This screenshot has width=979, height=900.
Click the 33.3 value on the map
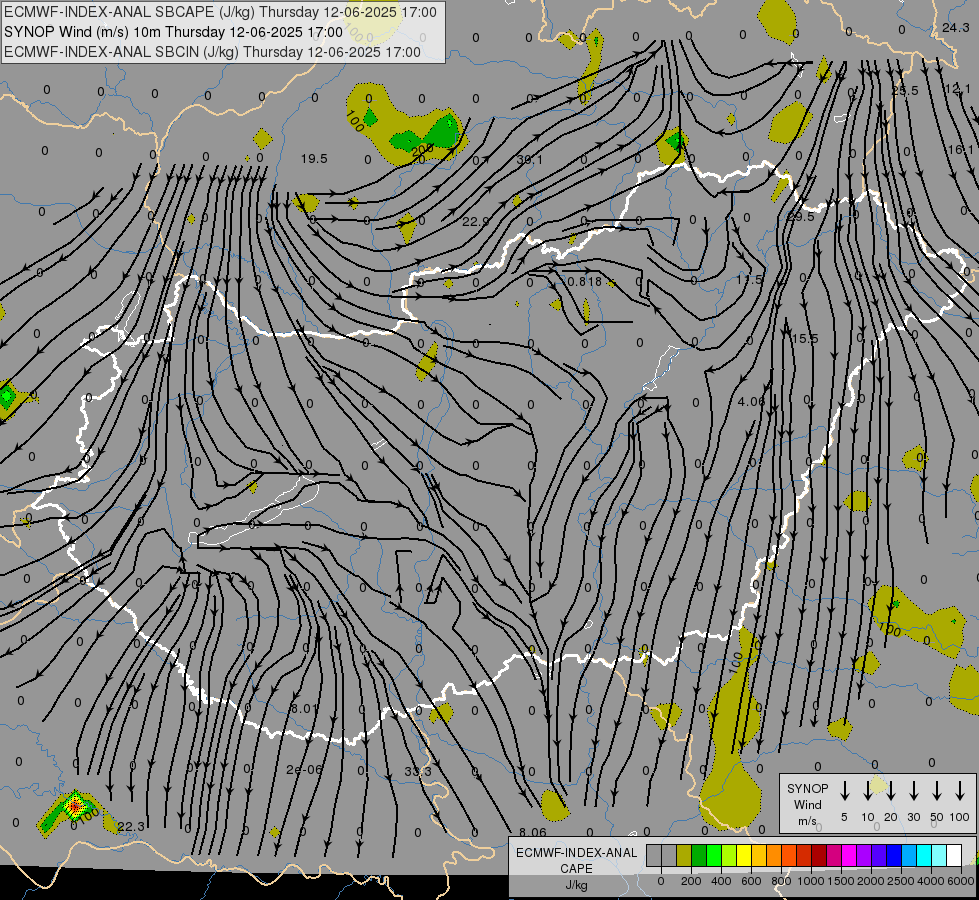[418, 771]
